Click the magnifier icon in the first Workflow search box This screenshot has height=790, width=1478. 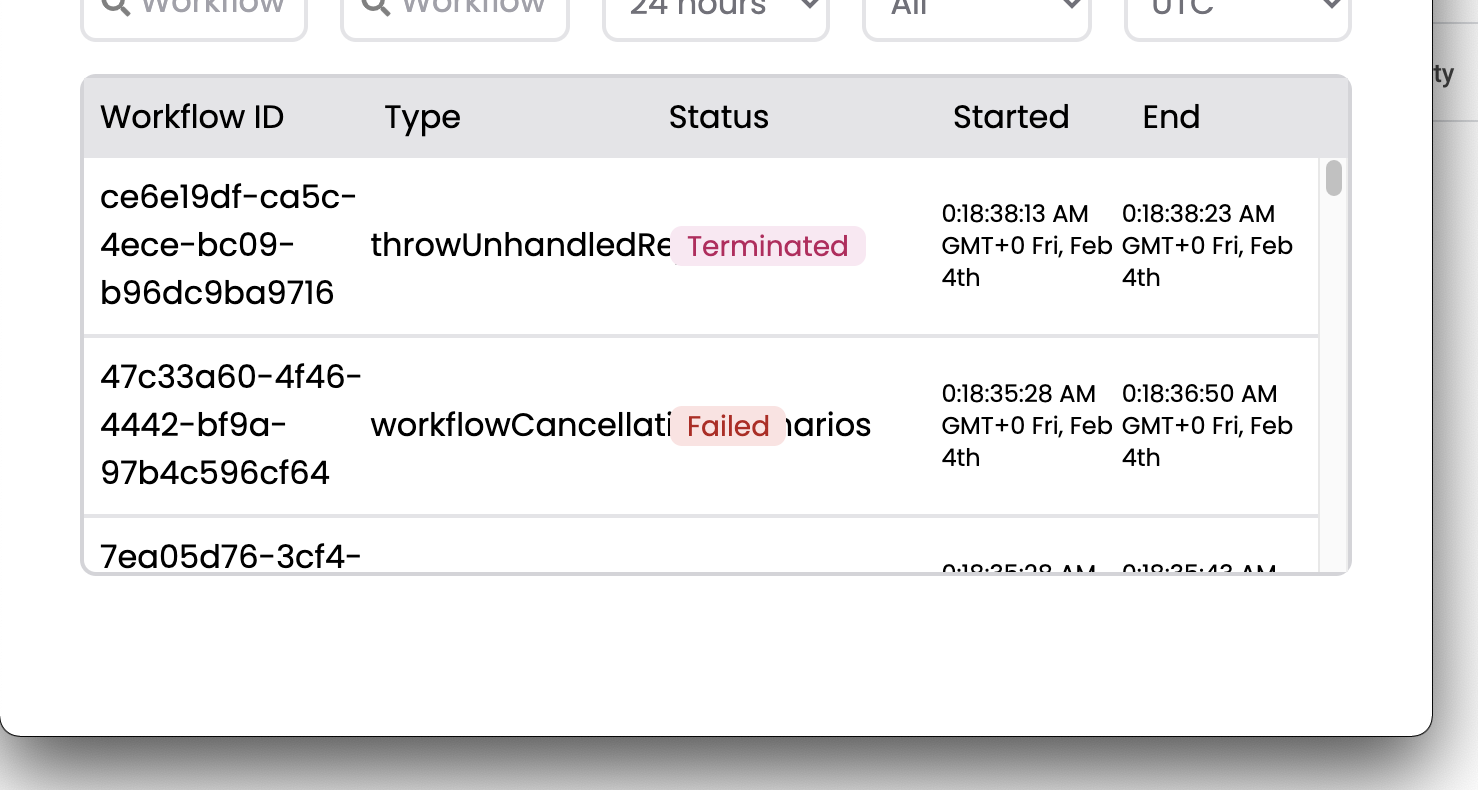(115, 7)
